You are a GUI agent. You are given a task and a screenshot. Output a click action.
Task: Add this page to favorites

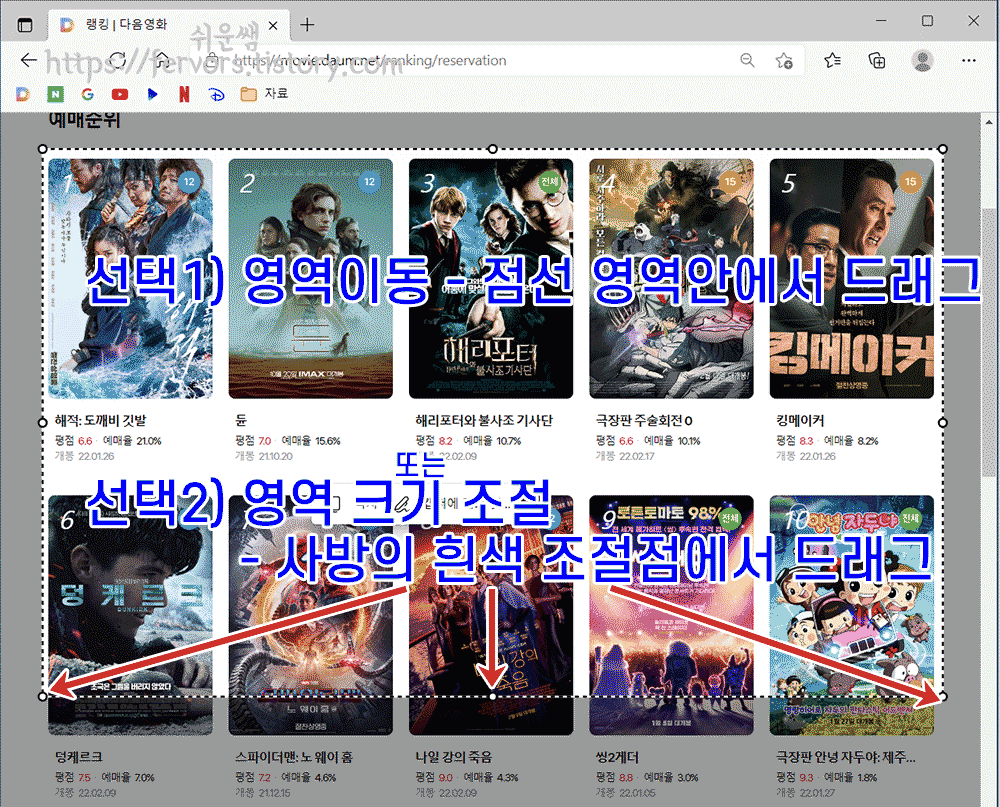(784, 61)
